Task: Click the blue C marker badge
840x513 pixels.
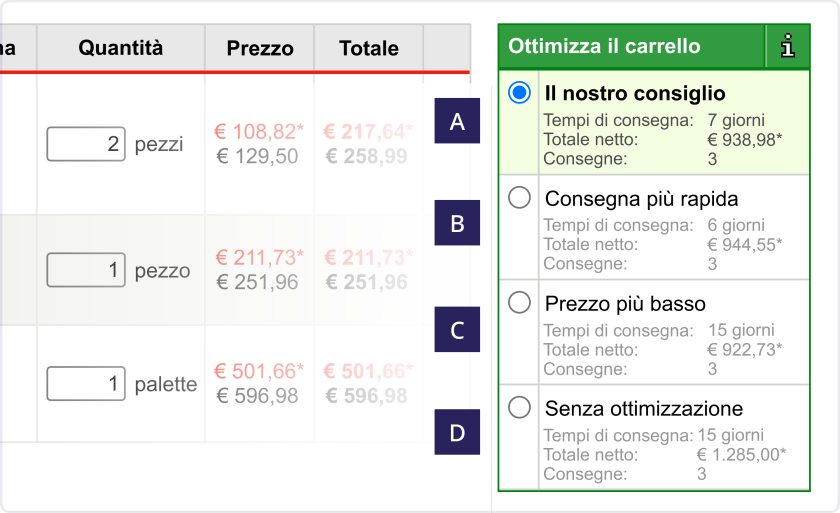Action: click(x=457, y=329)
